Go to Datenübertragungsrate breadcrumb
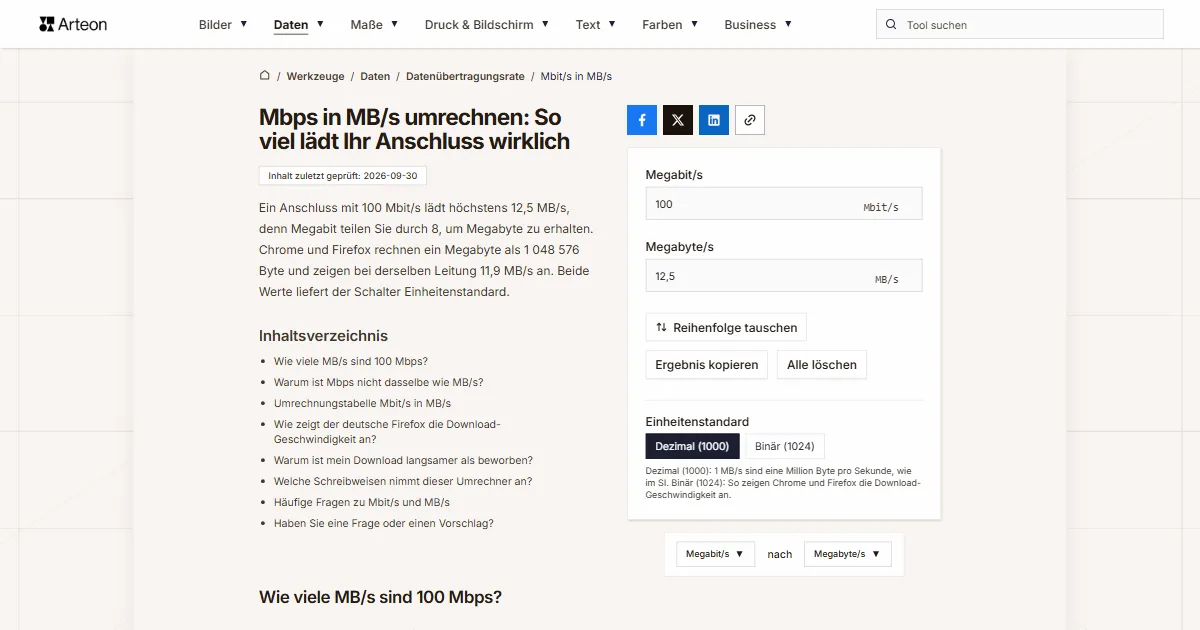The width and height of the screenshot is (1200, 630). [465, 76]
